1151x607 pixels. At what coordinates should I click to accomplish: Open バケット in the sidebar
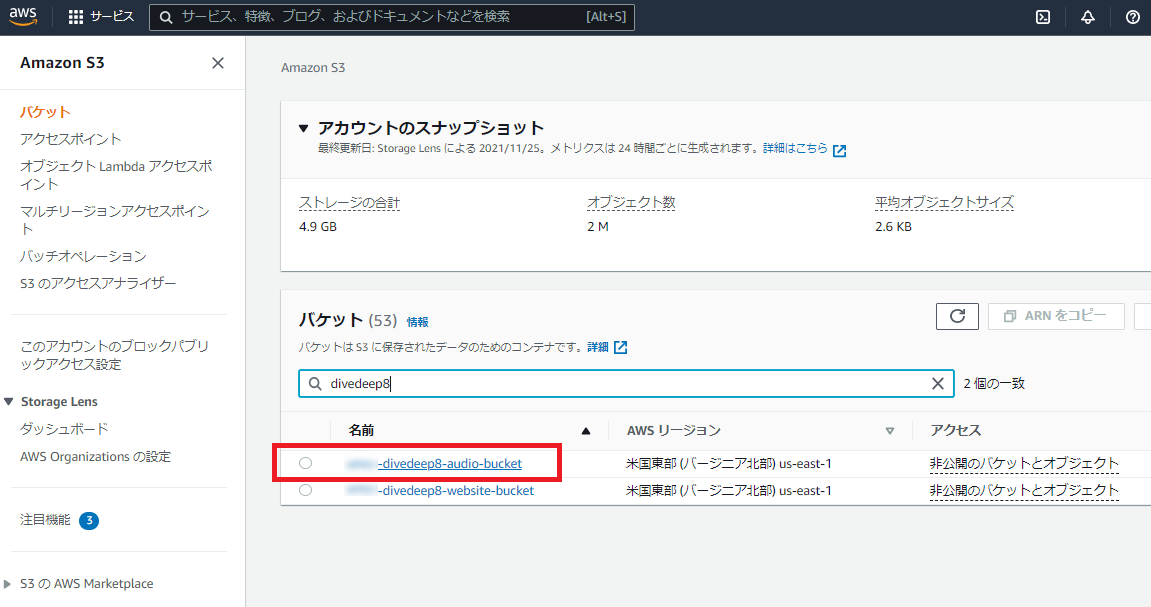tap(46, 112)
